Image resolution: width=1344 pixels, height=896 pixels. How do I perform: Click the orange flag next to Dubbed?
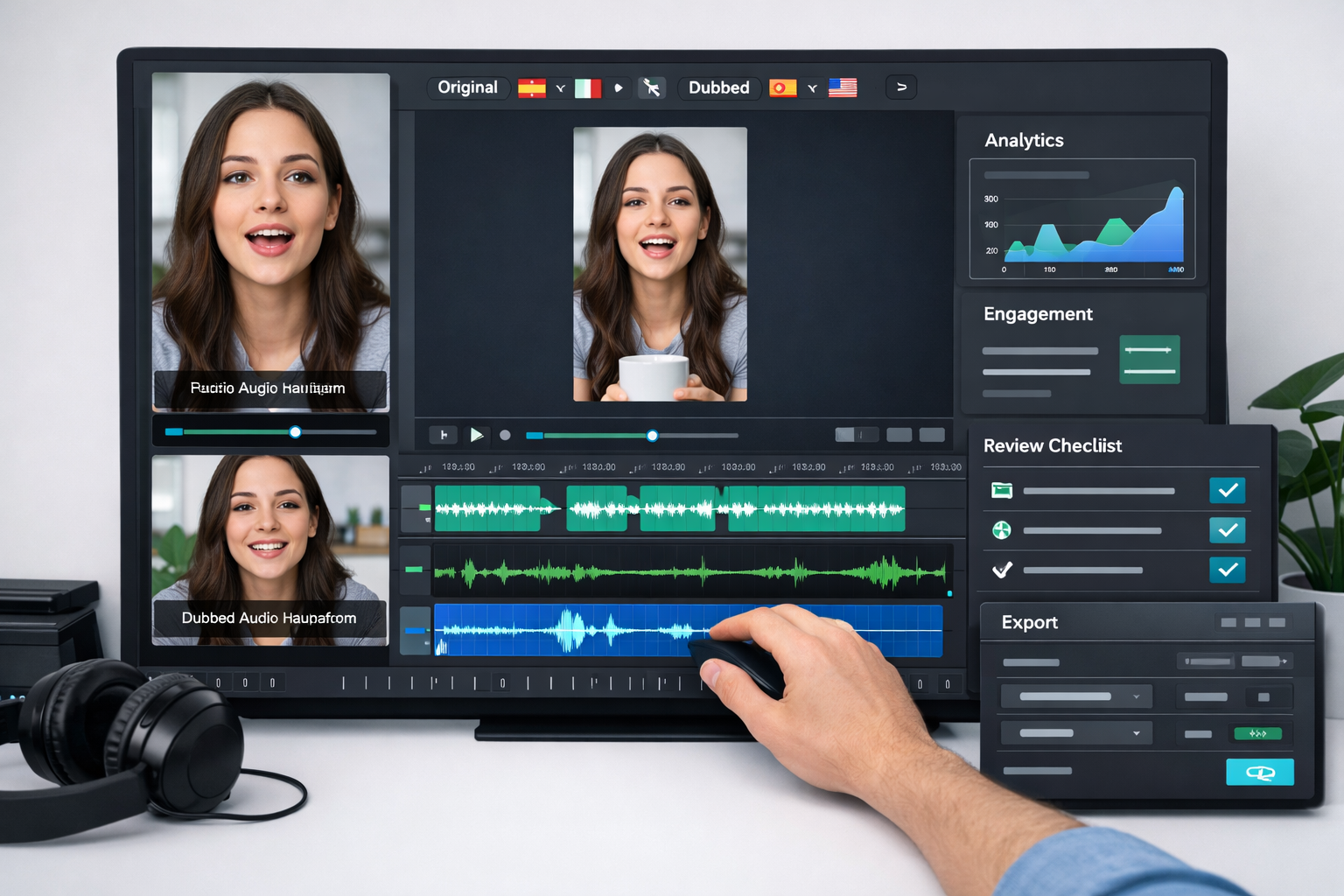point(783,87)
